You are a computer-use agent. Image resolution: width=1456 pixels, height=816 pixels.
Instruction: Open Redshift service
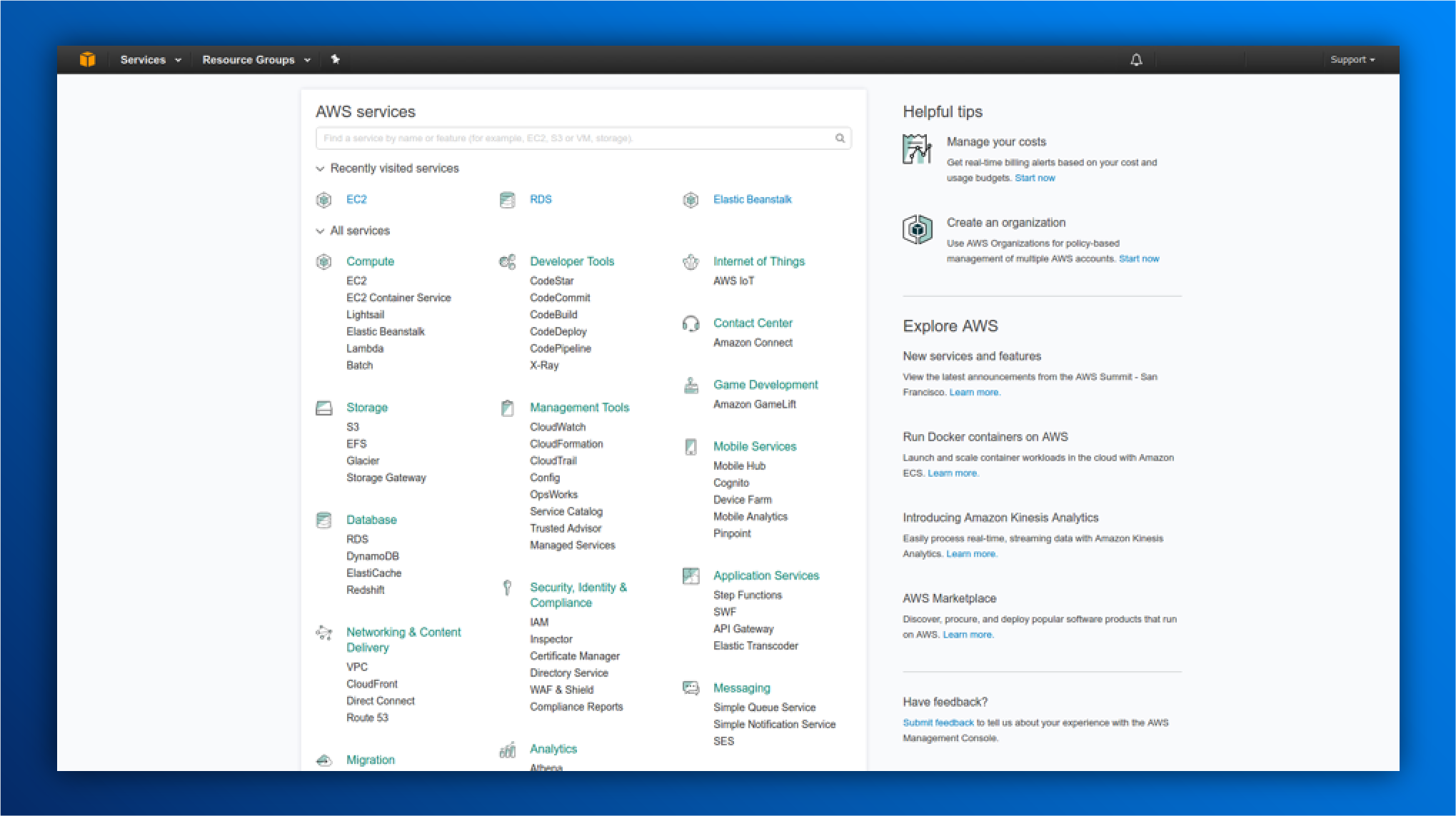click(366, 590)
